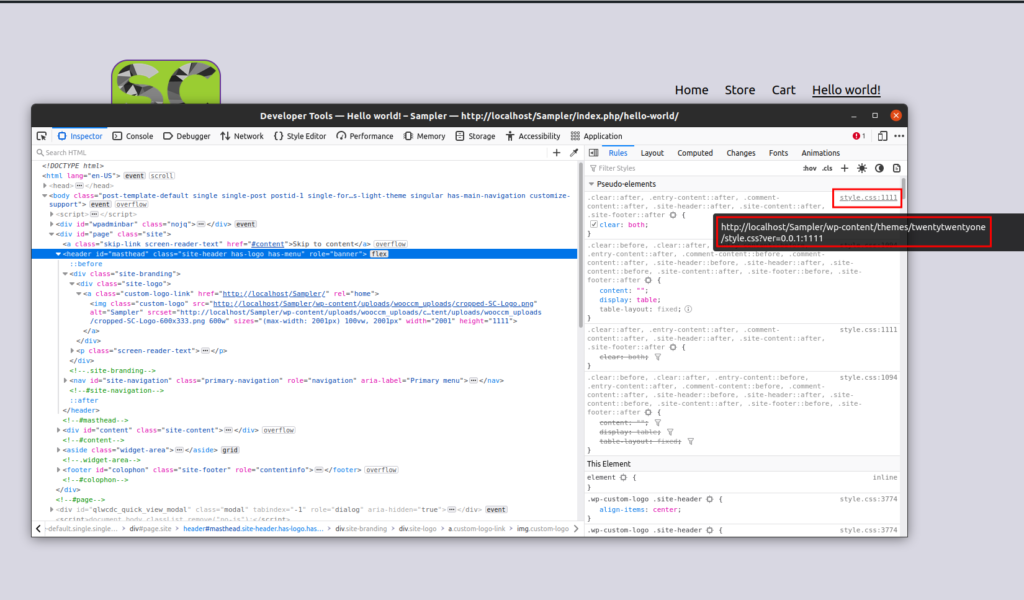Activate the element picker icon
This screenshot has height=600, width=1024.
tap(42, 136)
